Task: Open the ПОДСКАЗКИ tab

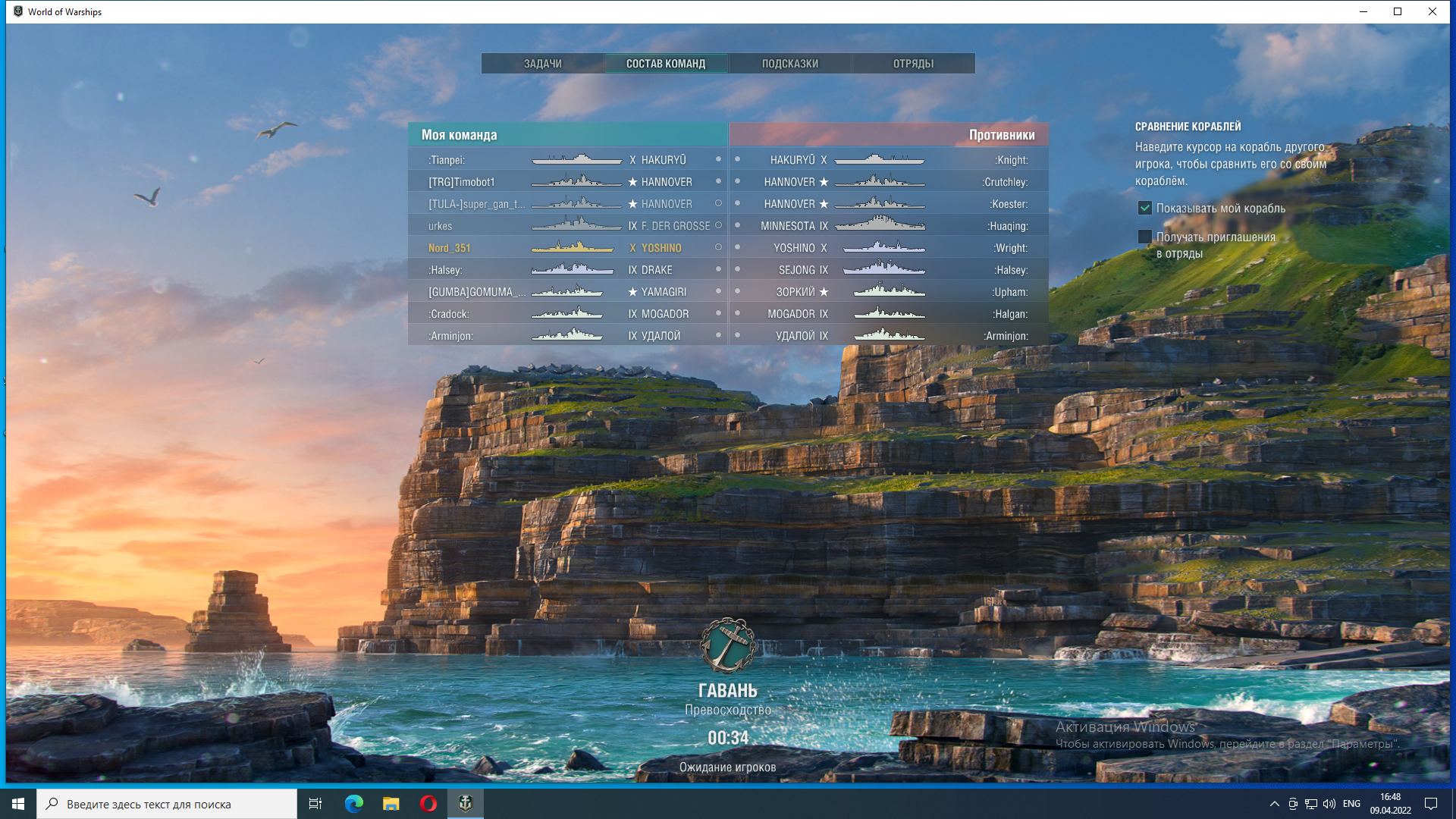Action: [789, 64]
